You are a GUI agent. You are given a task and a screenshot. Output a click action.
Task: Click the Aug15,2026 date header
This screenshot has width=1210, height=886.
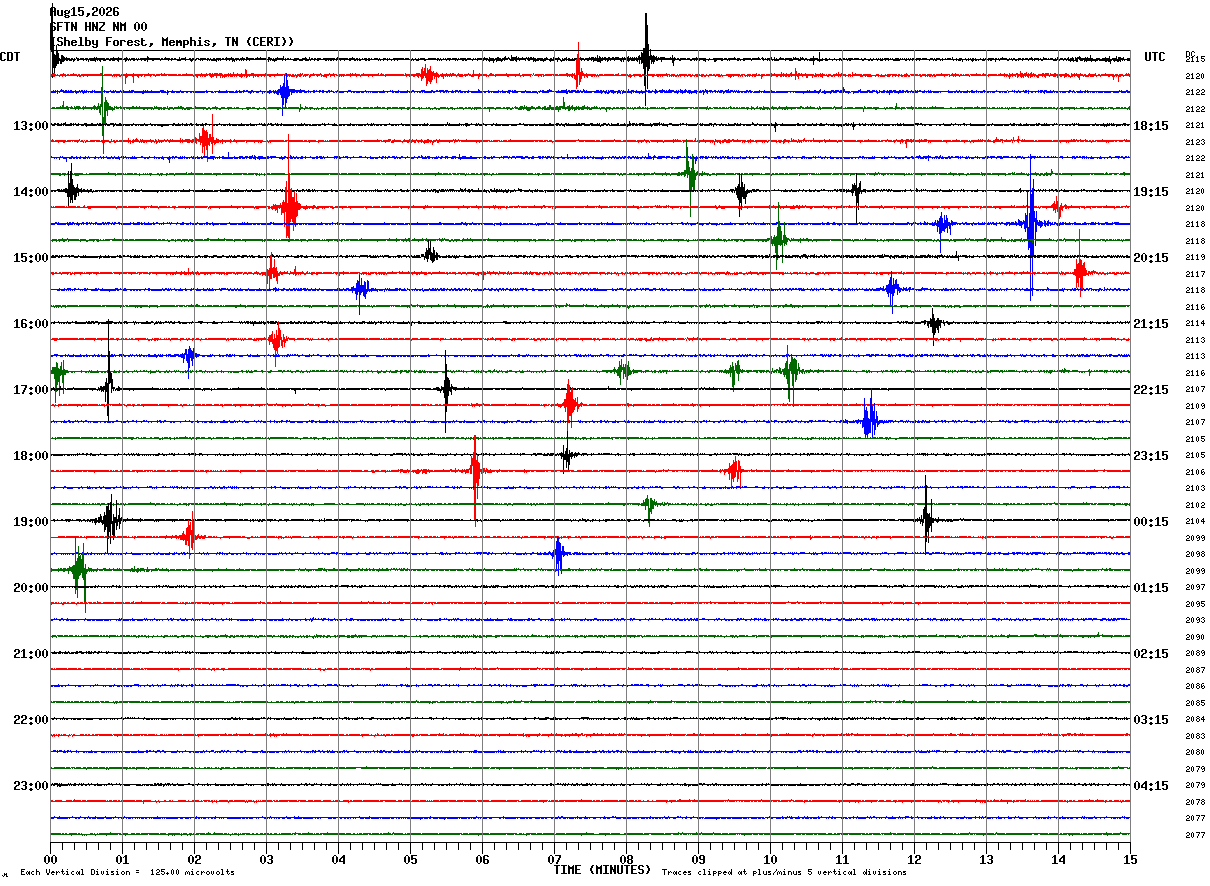(x=84, y=12)
